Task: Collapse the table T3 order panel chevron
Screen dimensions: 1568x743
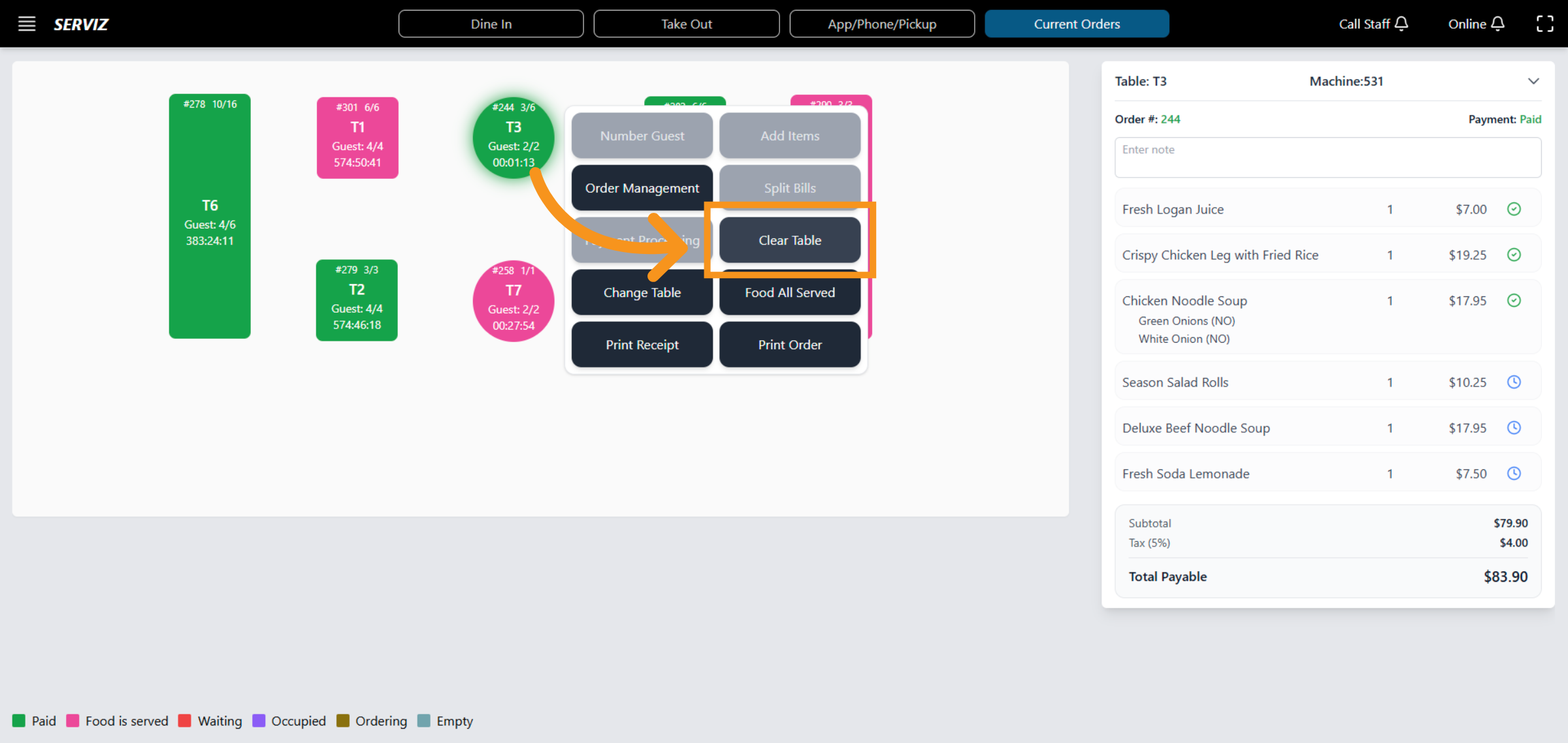Action: click(1533, 82)
